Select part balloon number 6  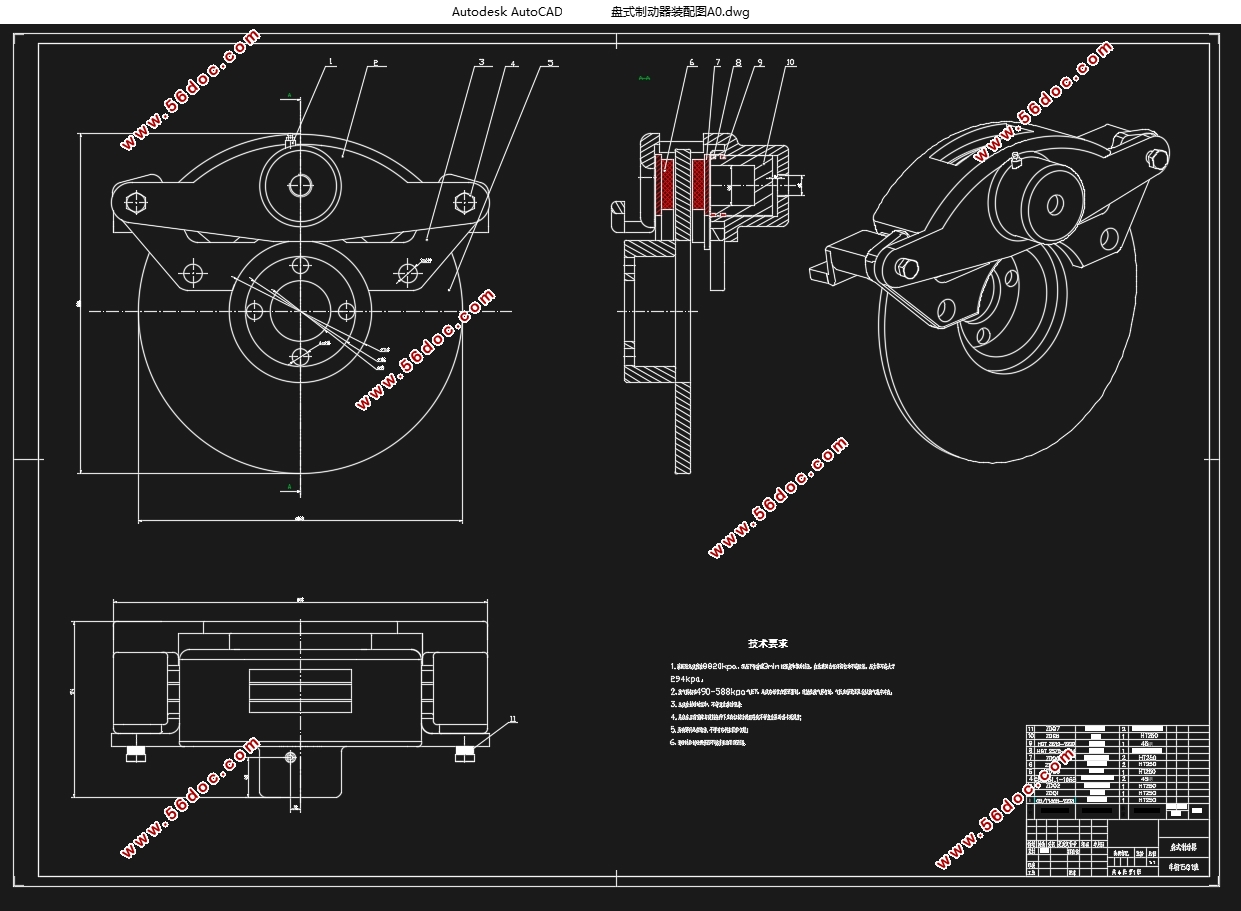pyautogui.click(x=691, y=62)
